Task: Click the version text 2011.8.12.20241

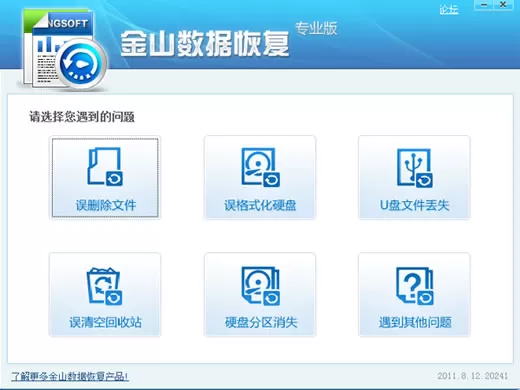Action: coord(472,376)
